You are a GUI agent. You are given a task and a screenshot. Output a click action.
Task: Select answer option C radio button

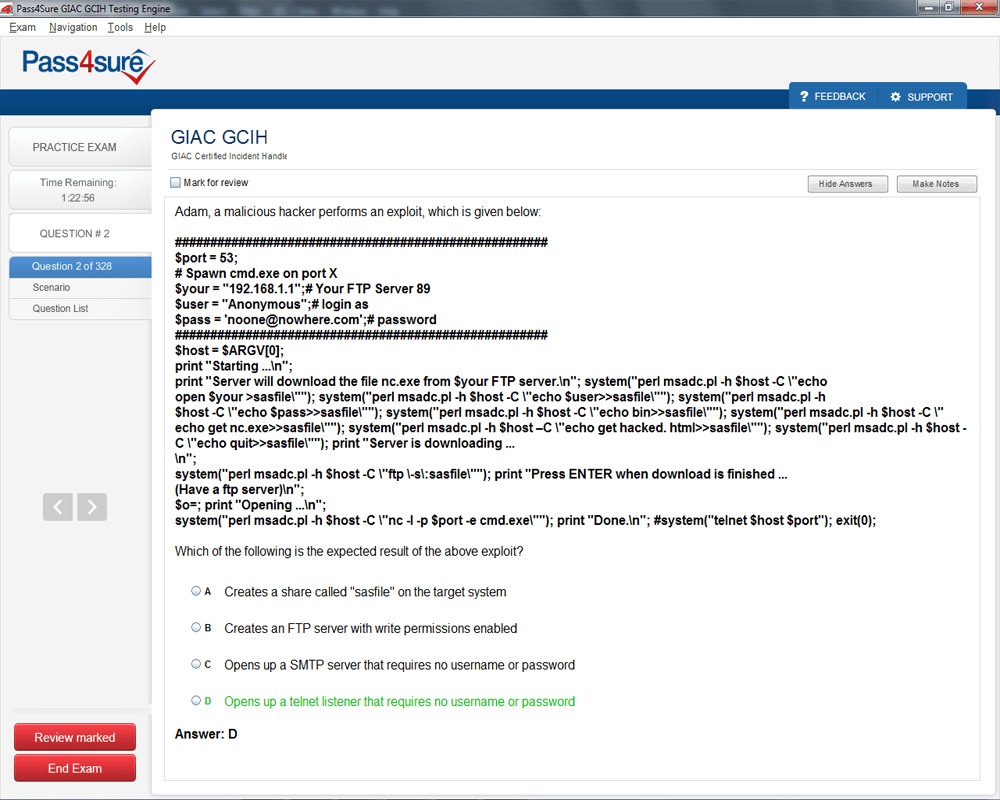(196, 663)
